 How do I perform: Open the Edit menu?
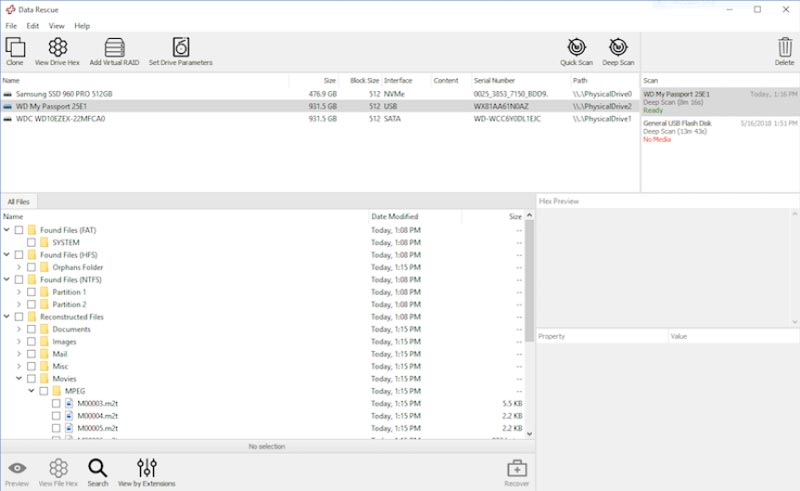[33, 26]
